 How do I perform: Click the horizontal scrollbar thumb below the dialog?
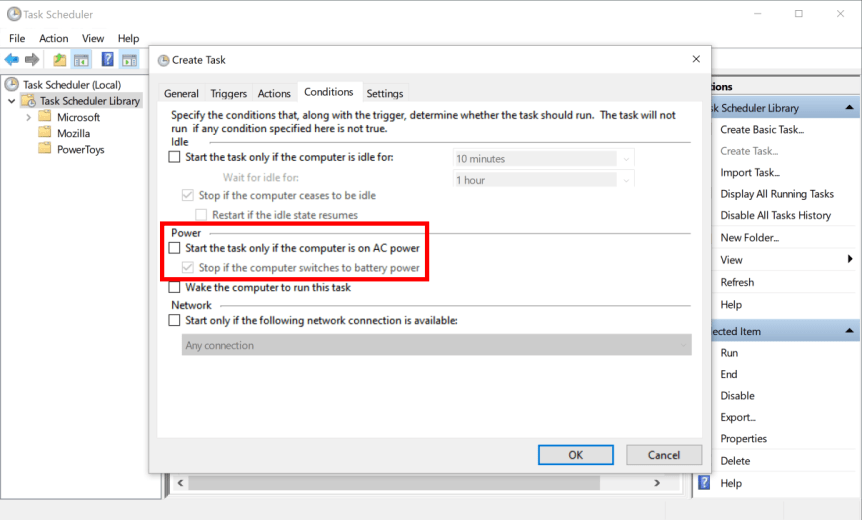[x=394, y=483]
